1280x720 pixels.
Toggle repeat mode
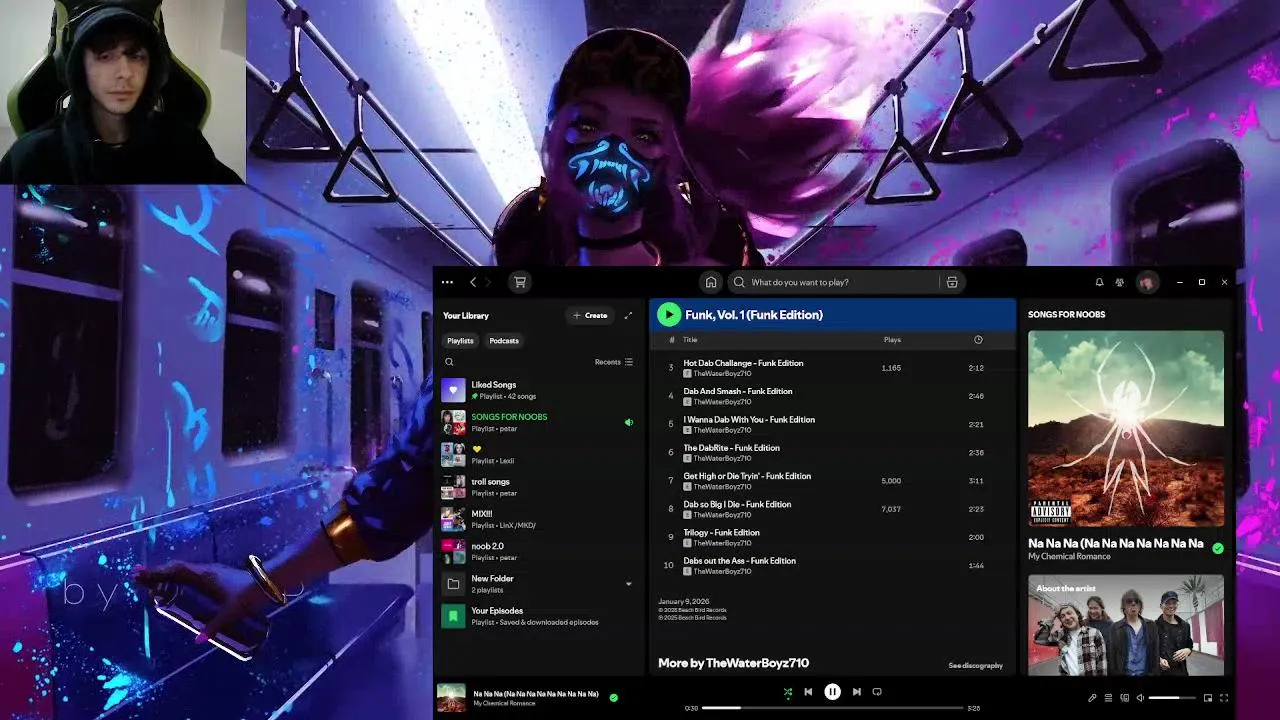877,692
